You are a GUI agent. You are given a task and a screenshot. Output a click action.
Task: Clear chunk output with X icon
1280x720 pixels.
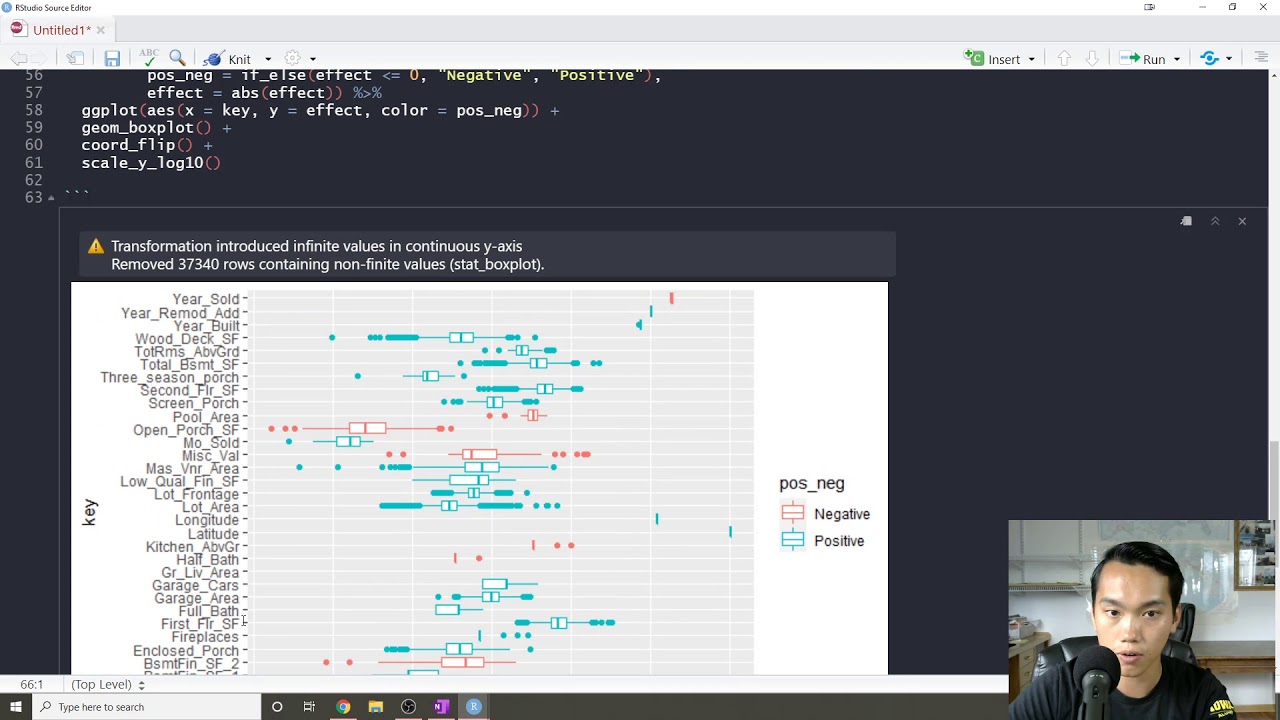[1242, 221]
